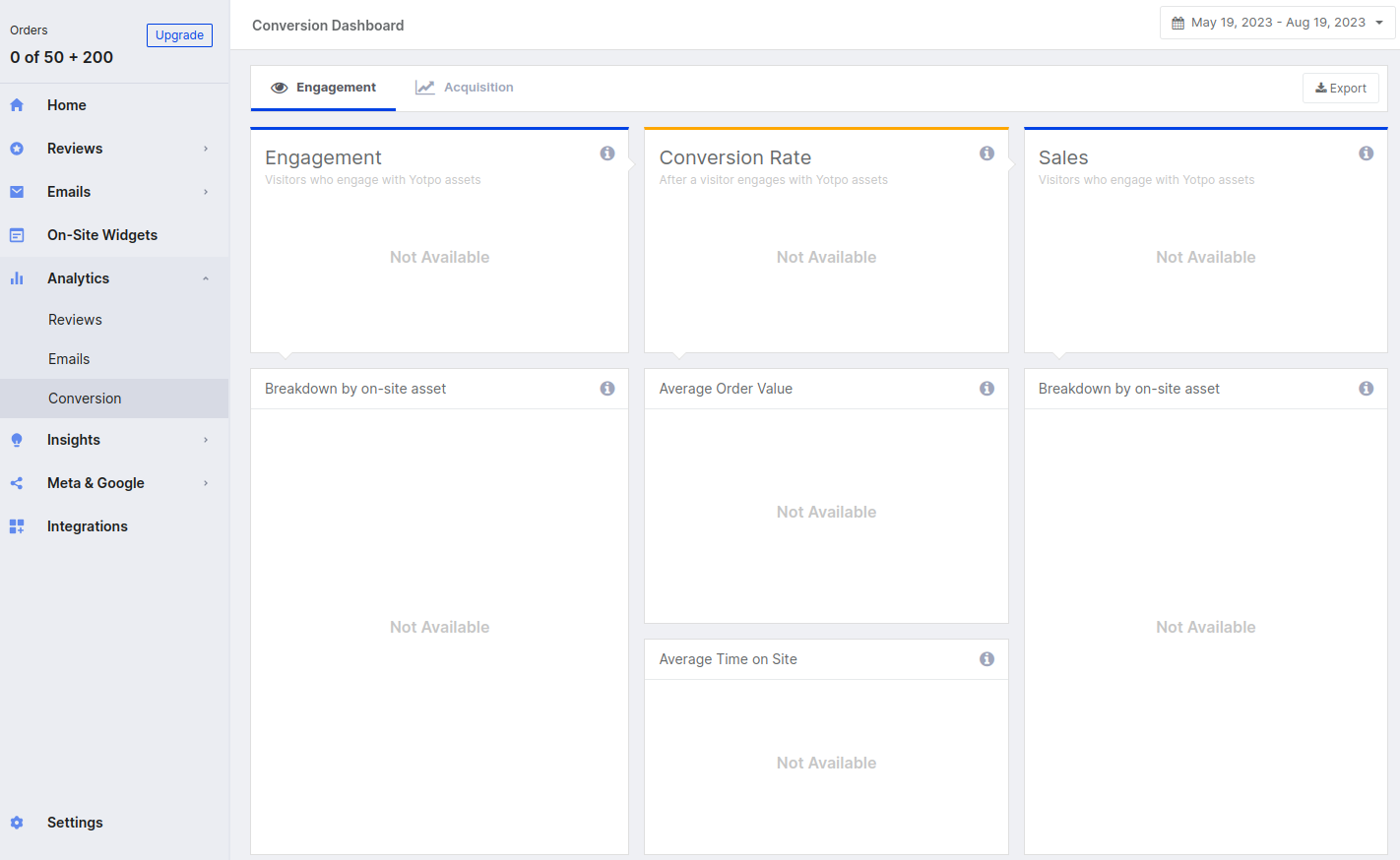Select the Conversion Rate summary card
The image size is (1400, 860).
826,240
